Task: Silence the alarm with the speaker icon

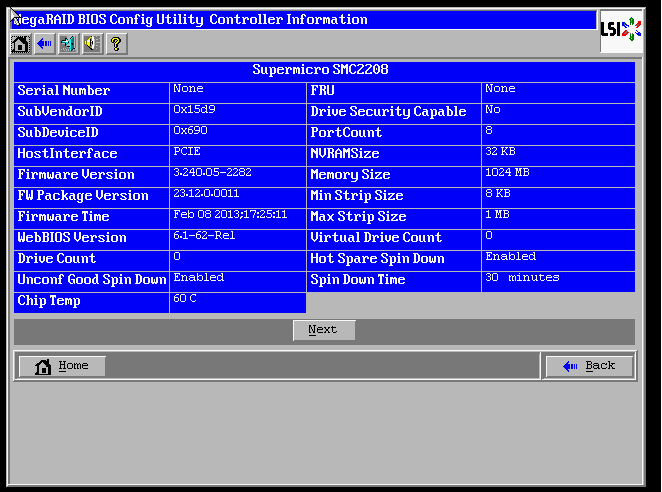Action: (x=92, y=43)
